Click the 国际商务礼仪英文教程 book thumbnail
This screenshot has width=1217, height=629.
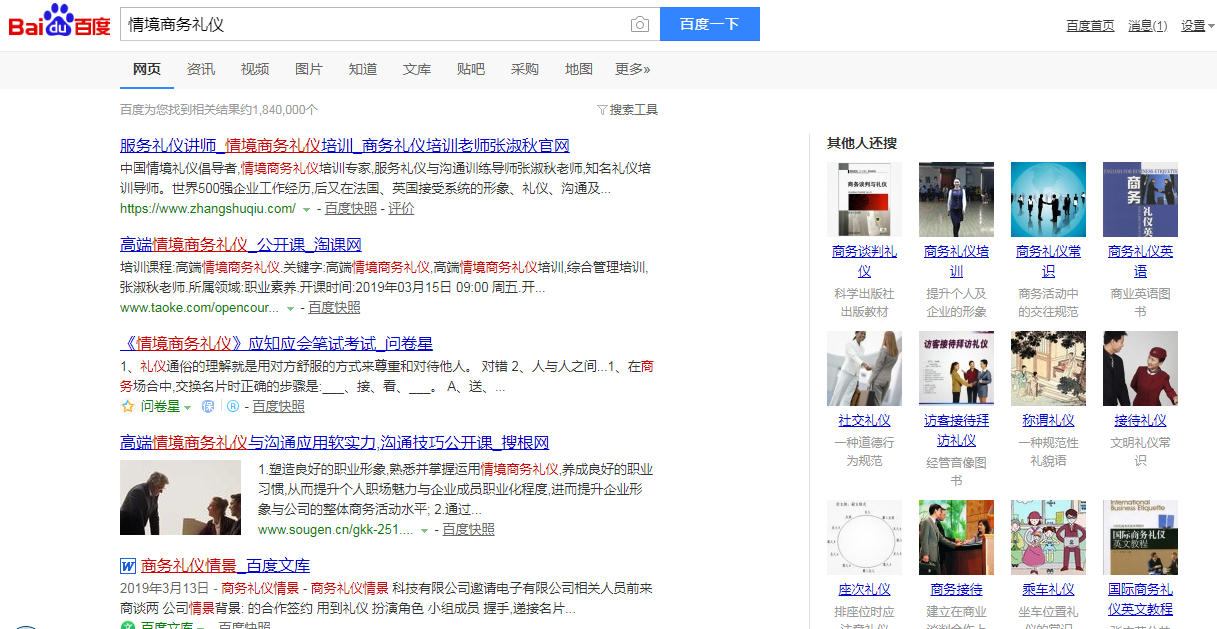[x=1140, y=537]
